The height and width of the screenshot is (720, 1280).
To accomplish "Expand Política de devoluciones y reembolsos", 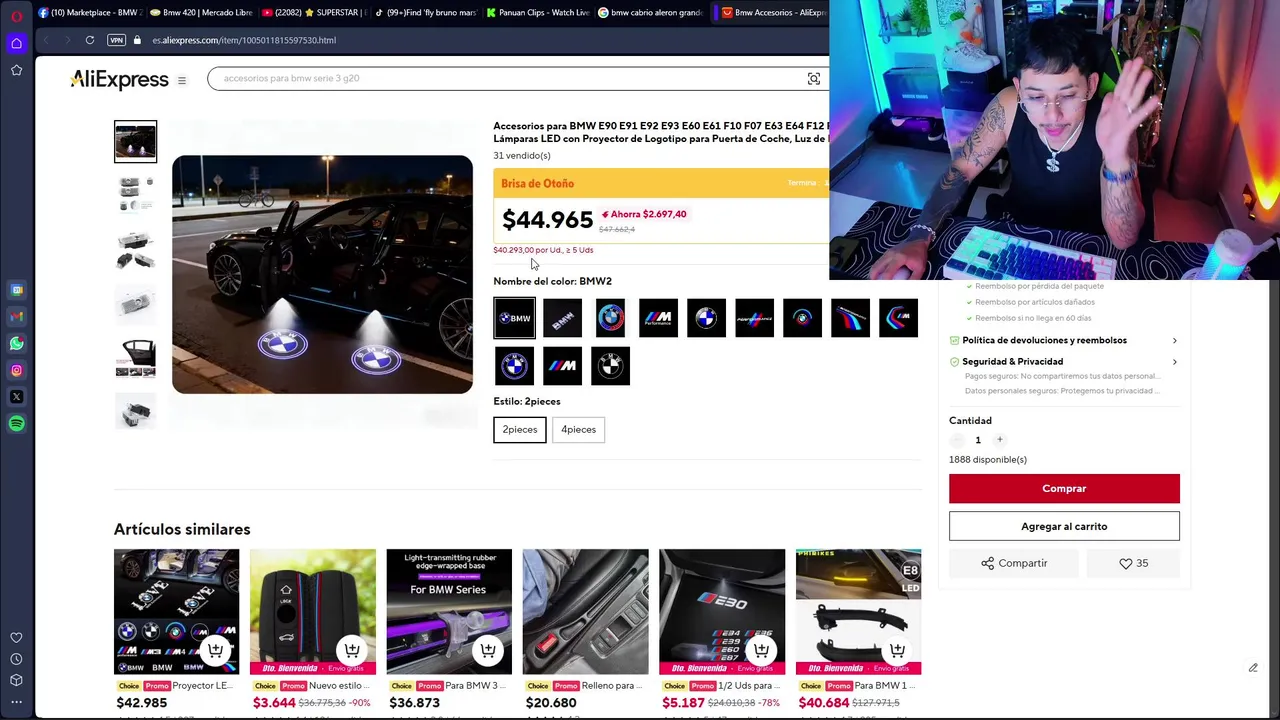I will tap(1064, 340).
